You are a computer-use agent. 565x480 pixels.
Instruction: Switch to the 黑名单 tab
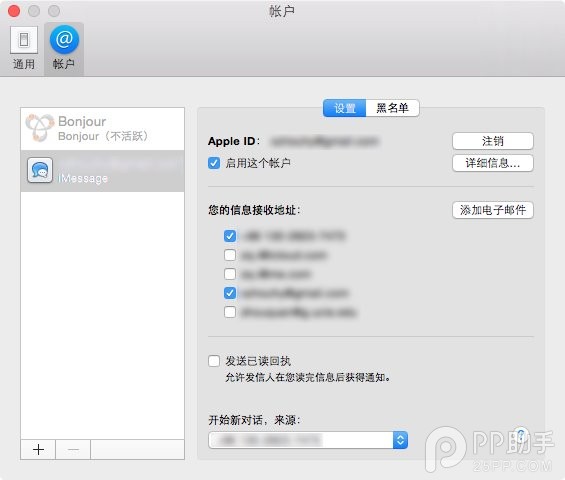392,108
